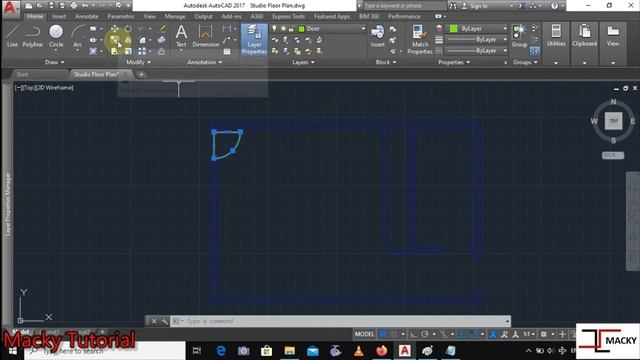Image resolution: width=640 pixels, height=360 pixels.
Task: Toggle layer freeze sun icon for Door layer
Action: [283, 29]
